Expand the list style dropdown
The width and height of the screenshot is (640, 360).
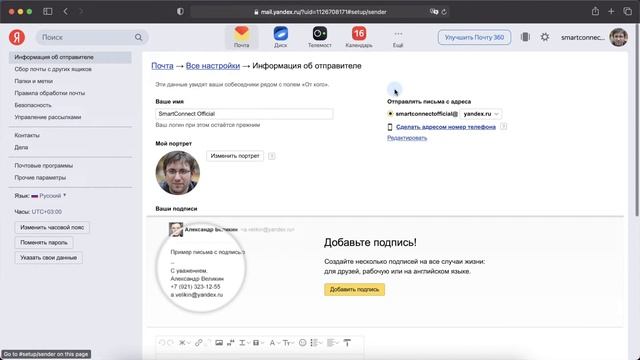point(317,343)
